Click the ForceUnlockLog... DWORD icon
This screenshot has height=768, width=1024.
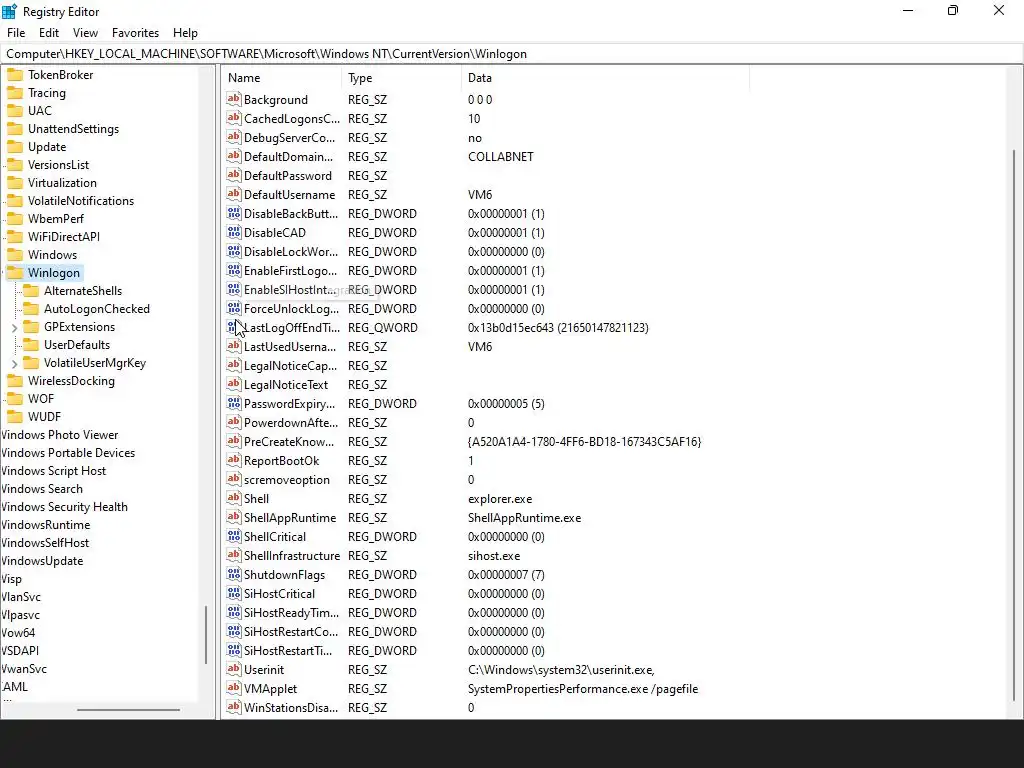[x=234, y=308]
